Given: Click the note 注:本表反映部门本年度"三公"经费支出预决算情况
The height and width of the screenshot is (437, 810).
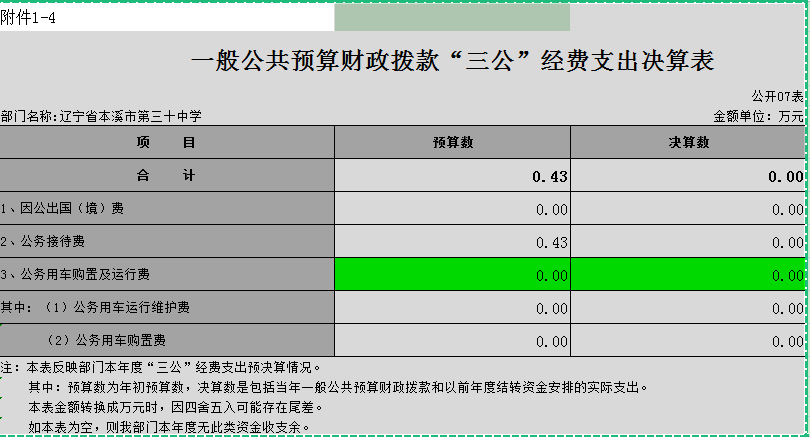Looking at the screenshot, I should (x=161, y=367).
